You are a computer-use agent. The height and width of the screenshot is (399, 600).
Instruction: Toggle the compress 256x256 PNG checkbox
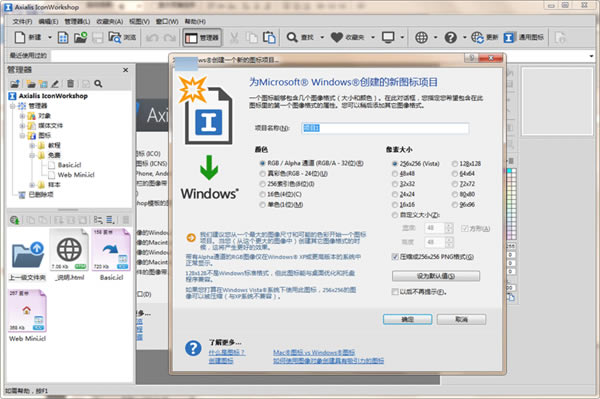(395, 257)
